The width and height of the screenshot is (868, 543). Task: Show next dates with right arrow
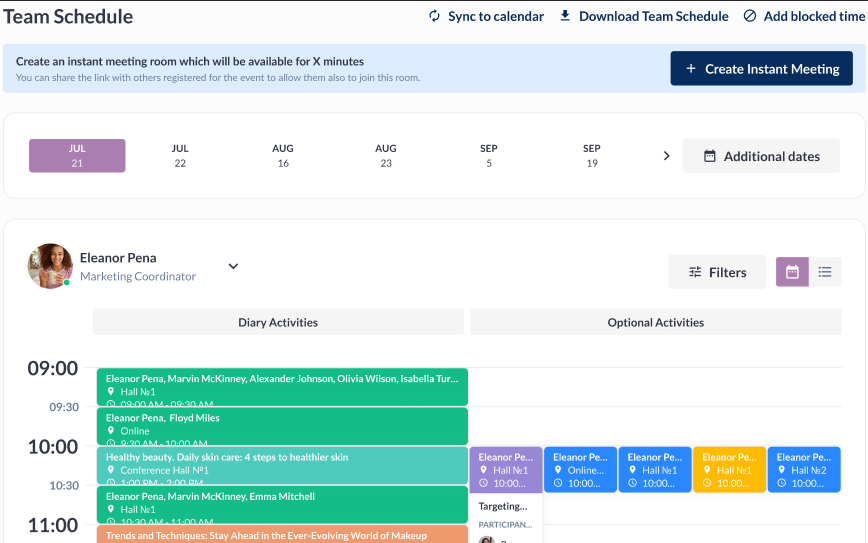click(667, 156)
